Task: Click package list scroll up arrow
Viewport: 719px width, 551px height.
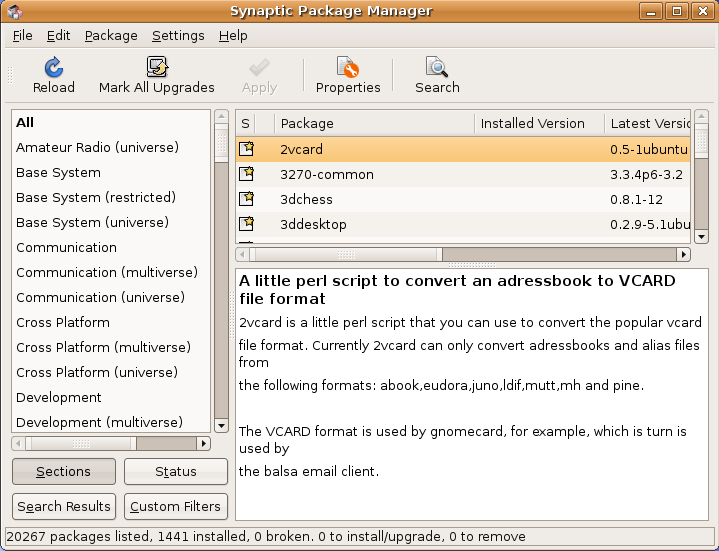Action: (x=701, y=116)
